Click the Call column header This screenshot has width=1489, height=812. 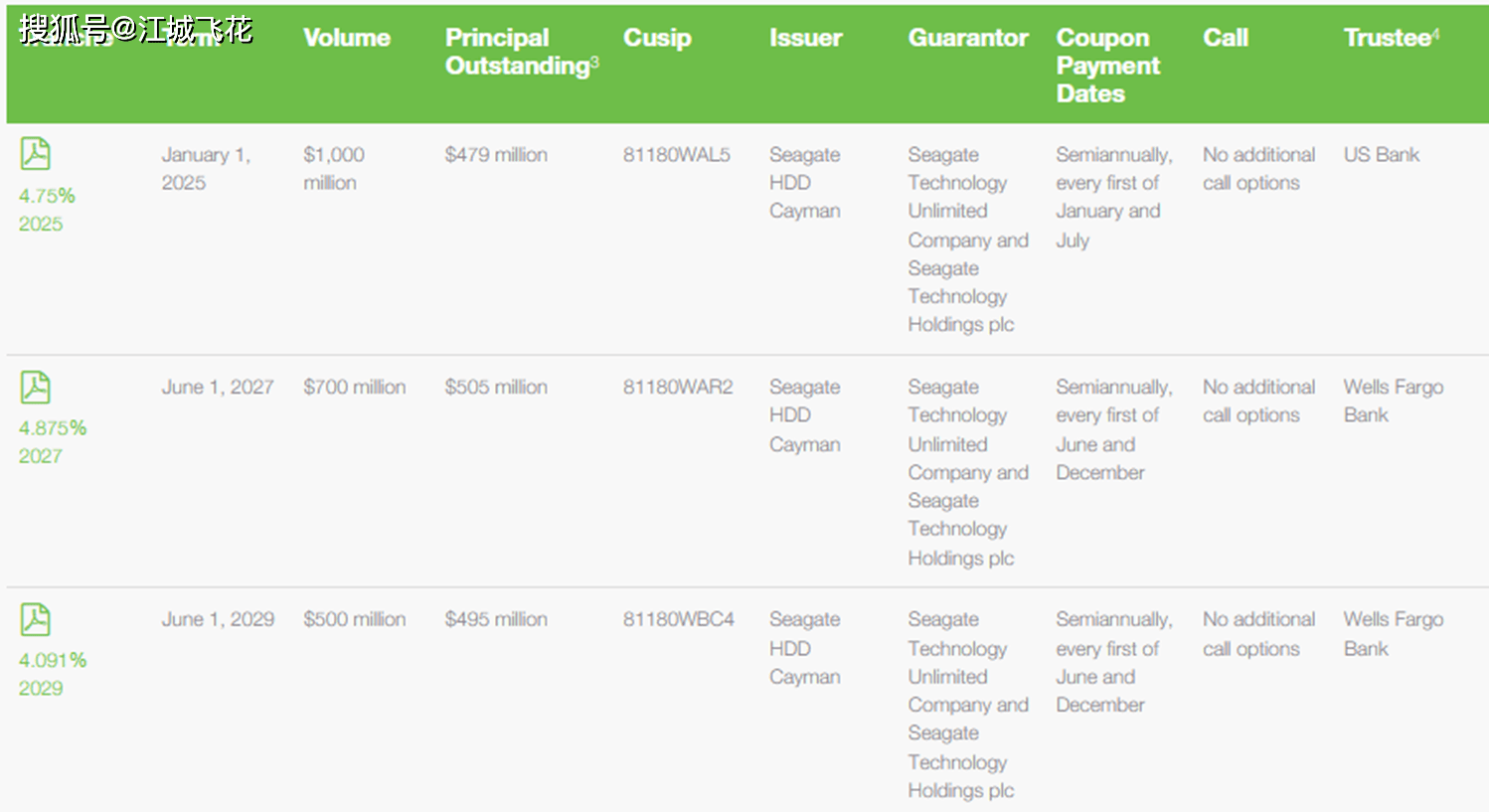pyautogui.click(x=1226, y=38)
